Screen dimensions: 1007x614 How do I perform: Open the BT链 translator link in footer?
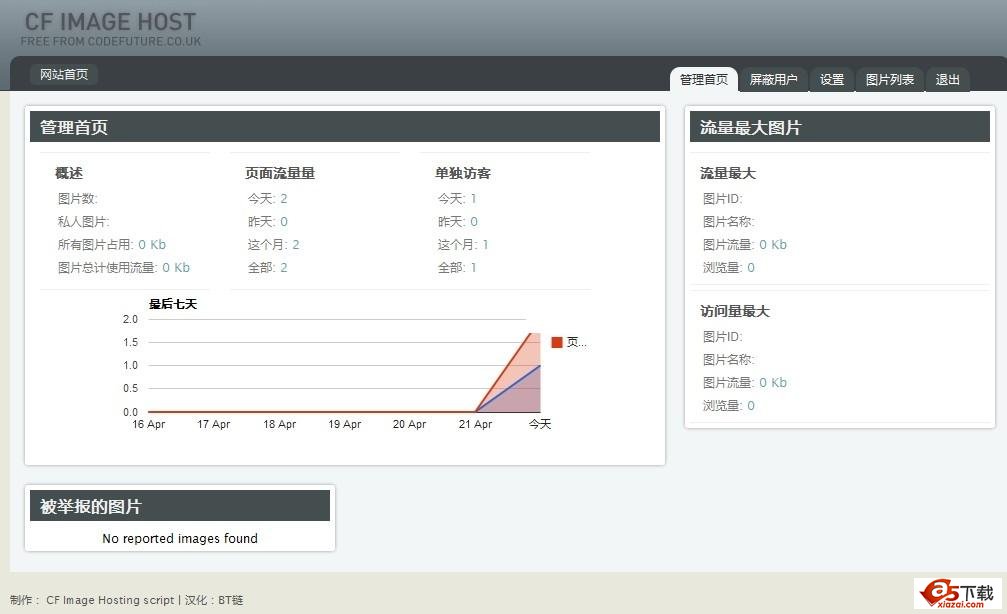230,600
